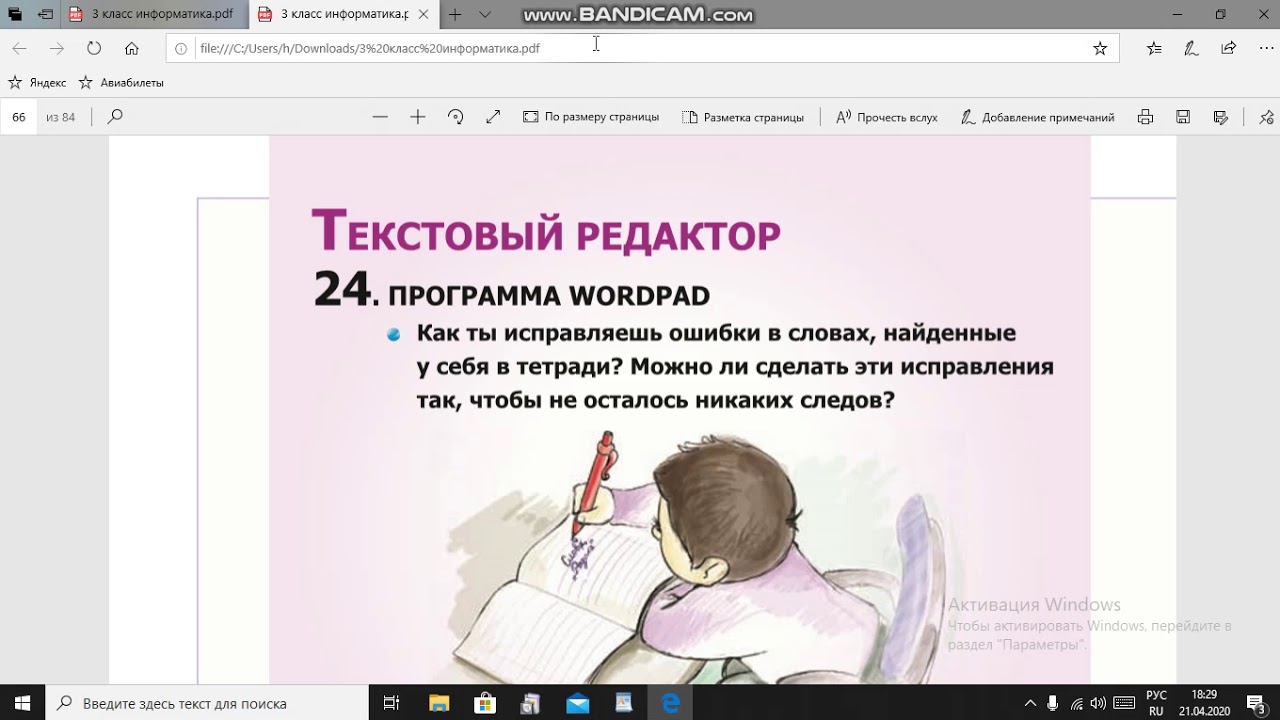Open the Windows Start menu

coord(22,703)
